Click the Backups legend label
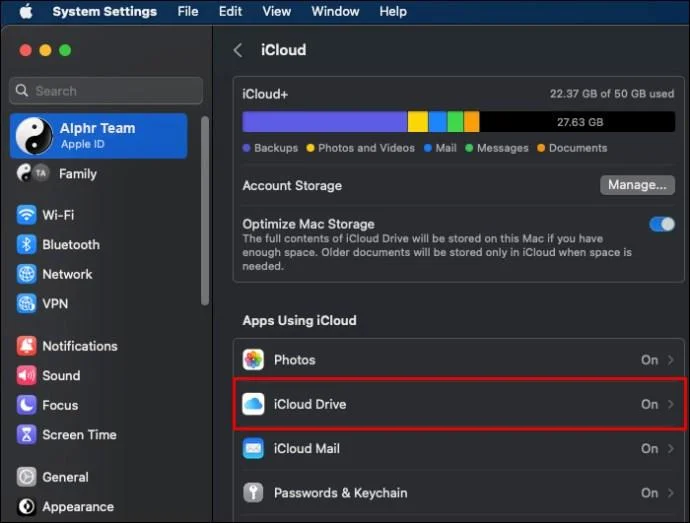Image resolution: width=690 pixels, height=523 pixels. (276, 148)
